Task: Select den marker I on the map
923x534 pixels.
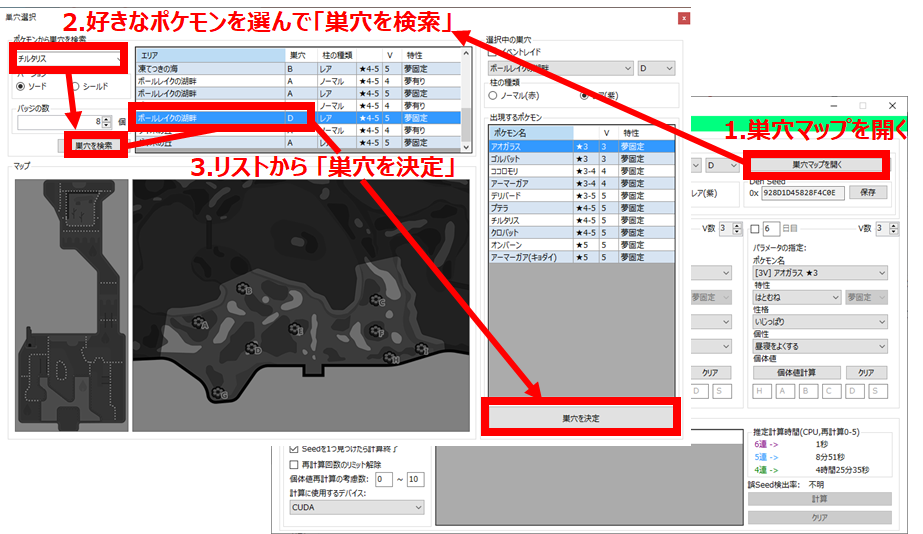Action: 422,349
